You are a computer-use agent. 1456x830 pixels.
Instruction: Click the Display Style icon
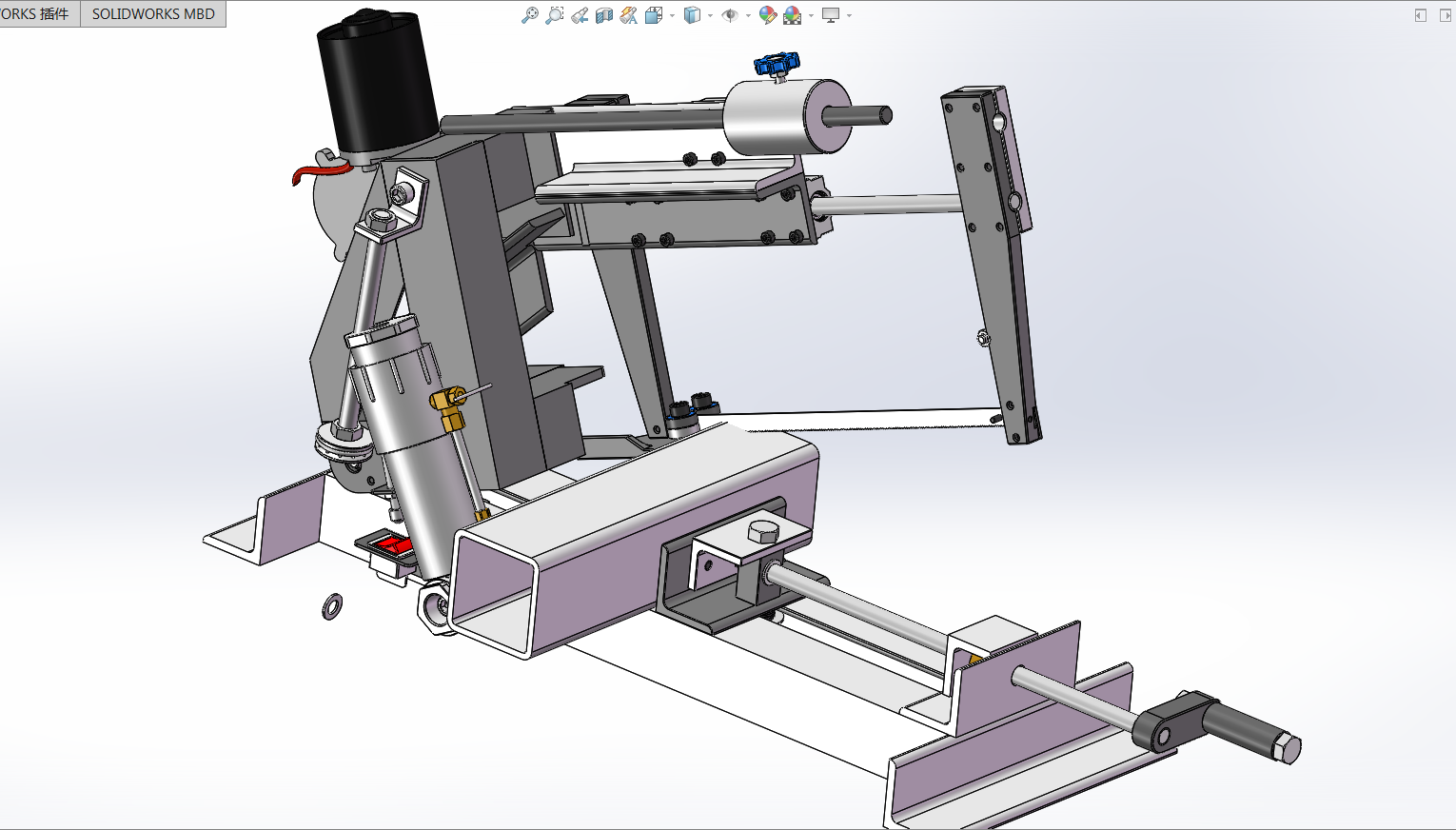point(693,15)
